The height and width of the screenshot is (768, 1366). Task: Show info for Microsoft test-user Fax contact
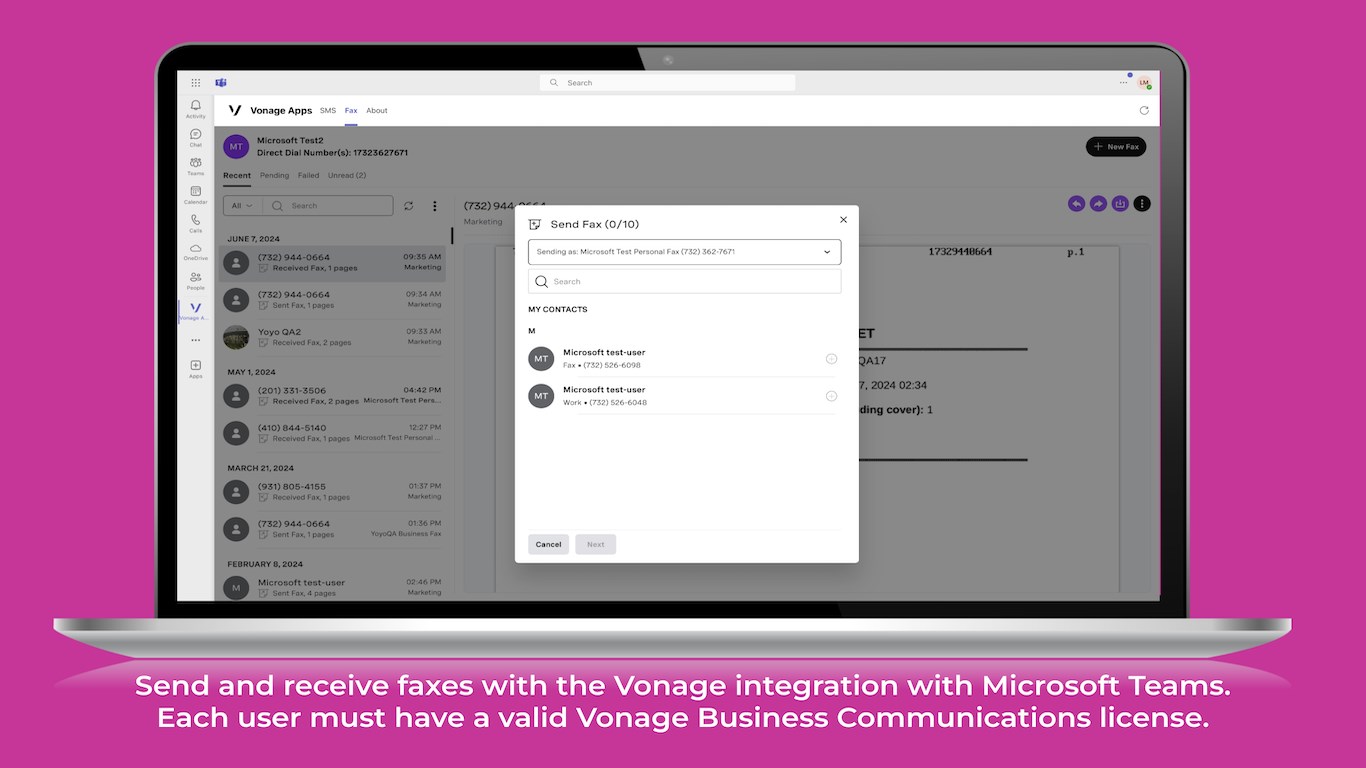pyautogui.click(x=831, y=359)
